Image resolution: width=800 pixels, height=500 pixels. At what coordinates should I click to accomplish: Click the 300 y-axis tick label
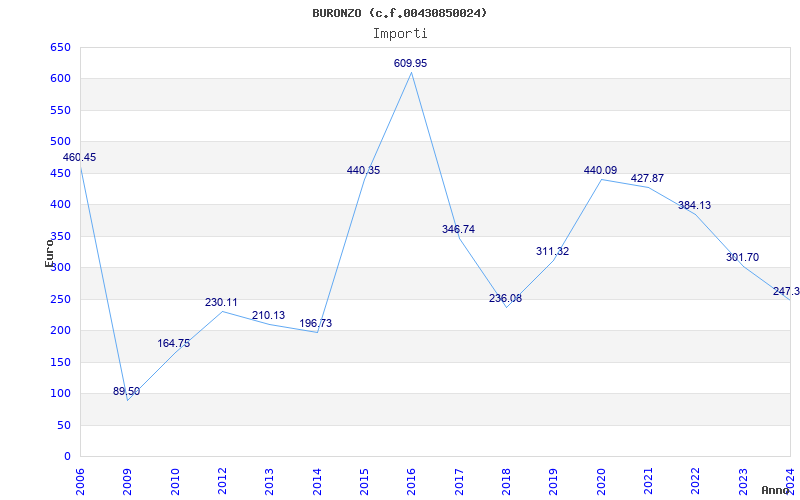tap(60, 268)
